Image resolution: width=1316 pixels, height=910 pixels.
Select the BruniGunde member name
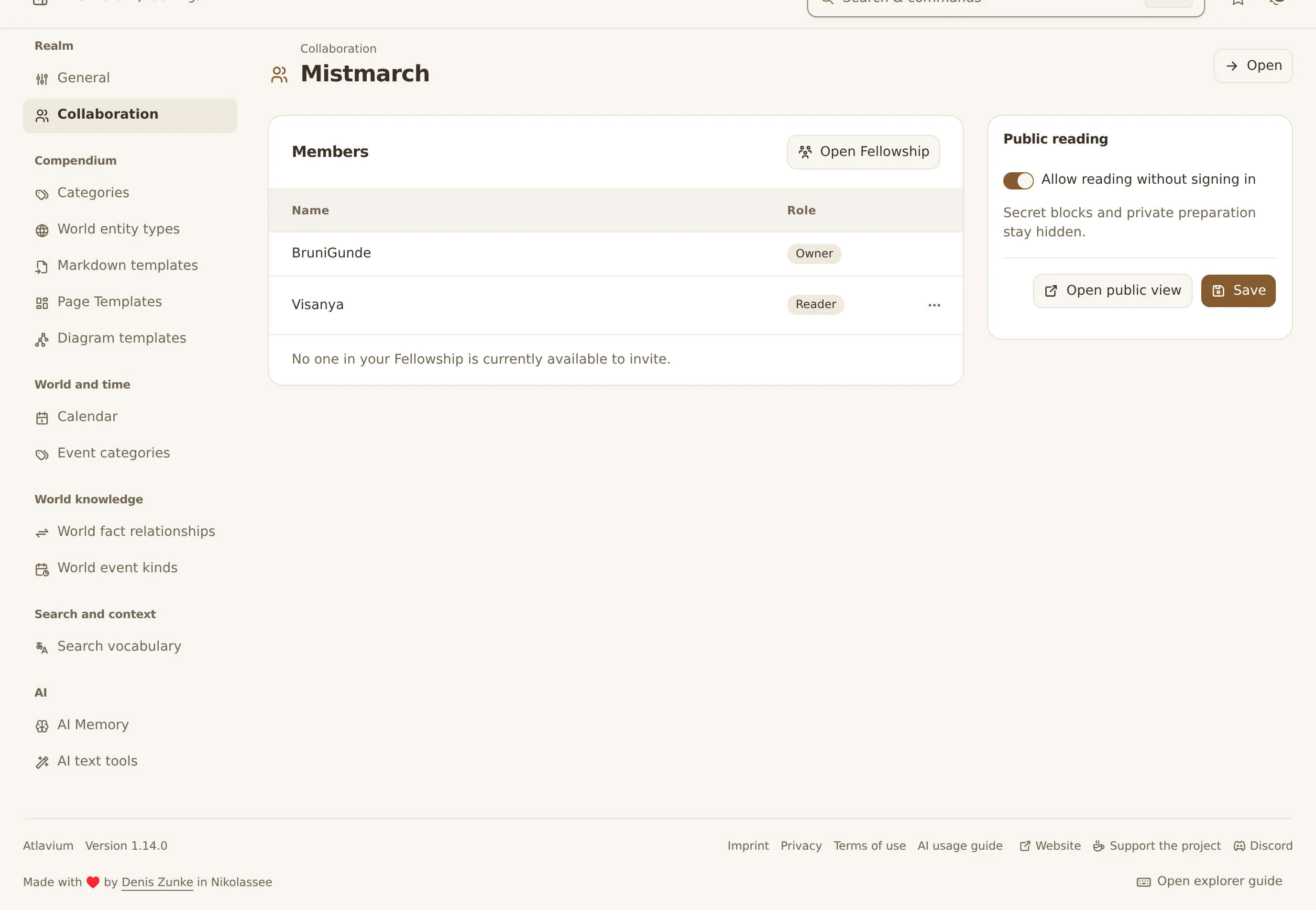(331, 253)
